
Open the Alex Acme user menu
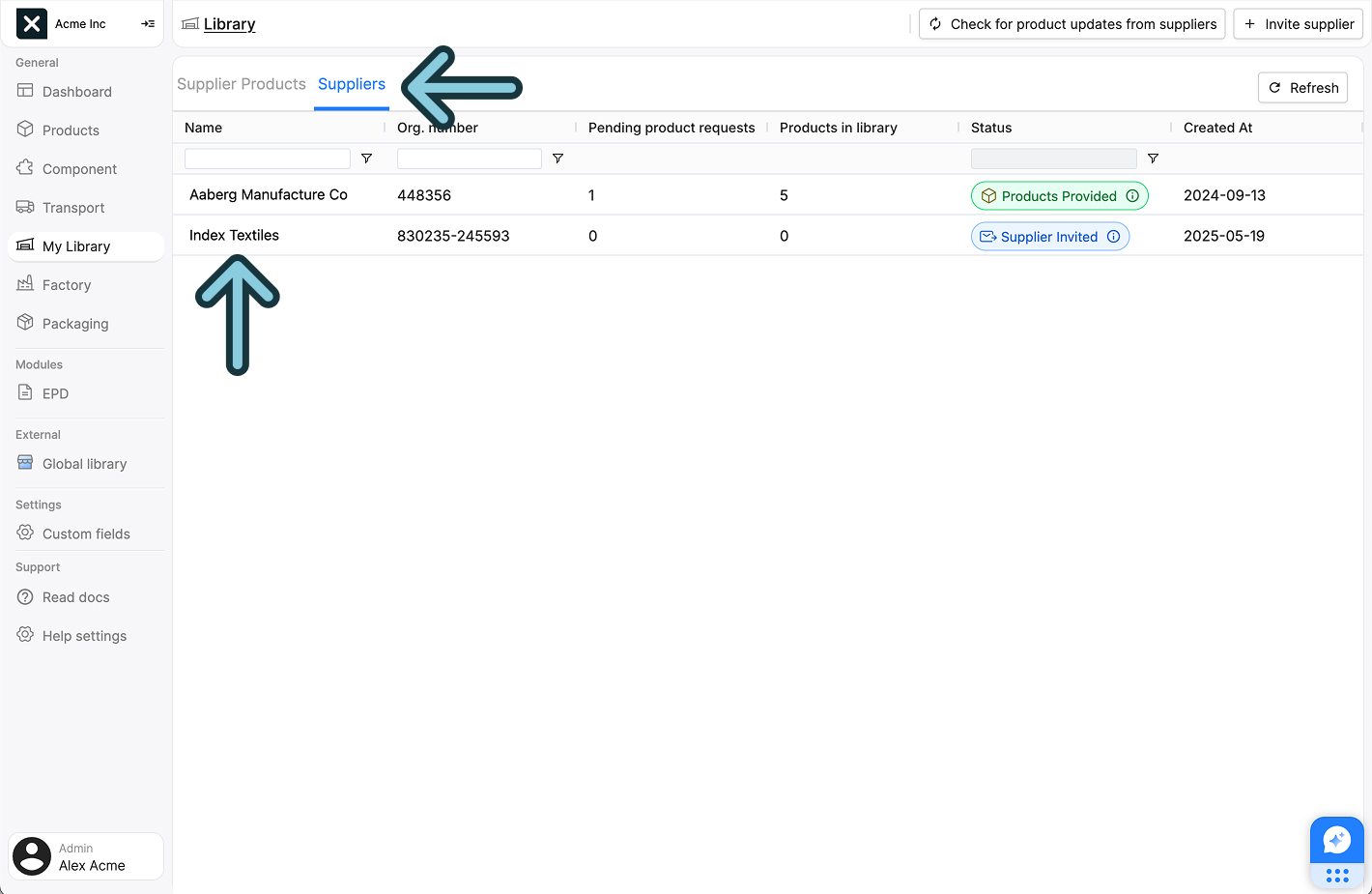point(86,856)
